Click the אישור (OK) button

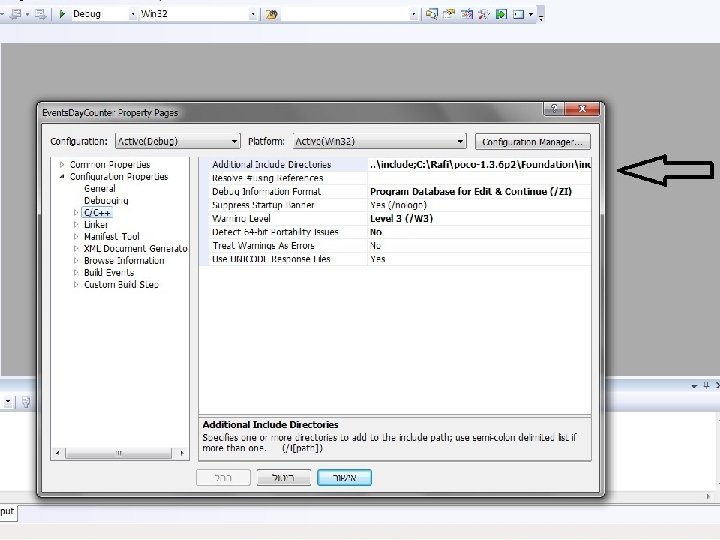coord(344,478)
